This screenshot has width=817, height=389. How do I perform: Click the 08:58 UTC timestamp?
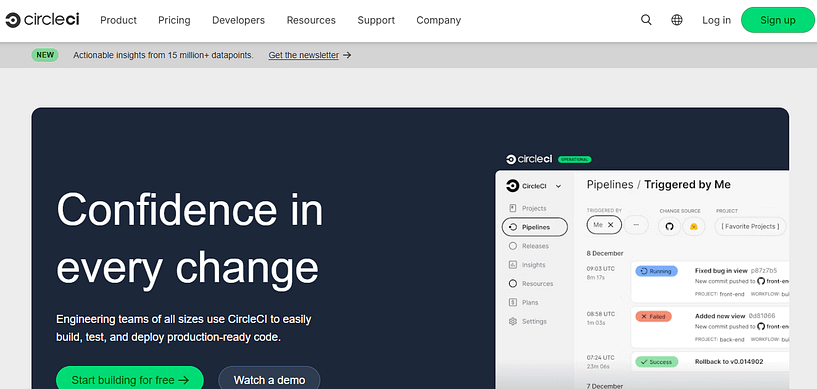601,314
